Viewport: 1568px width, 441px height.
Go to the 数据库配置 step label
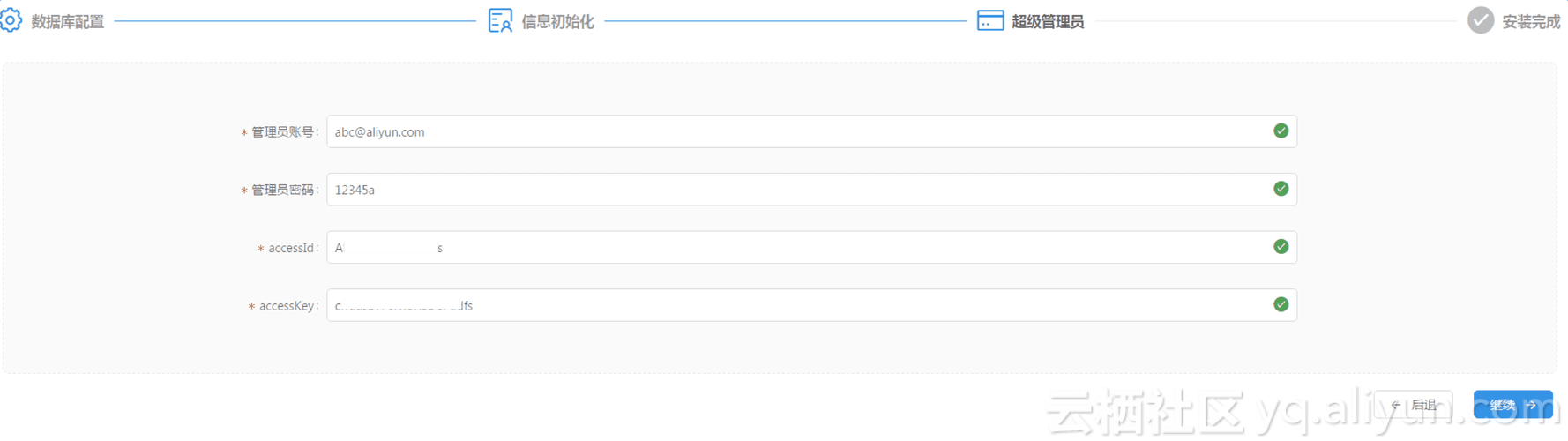(x=68, y=22)
